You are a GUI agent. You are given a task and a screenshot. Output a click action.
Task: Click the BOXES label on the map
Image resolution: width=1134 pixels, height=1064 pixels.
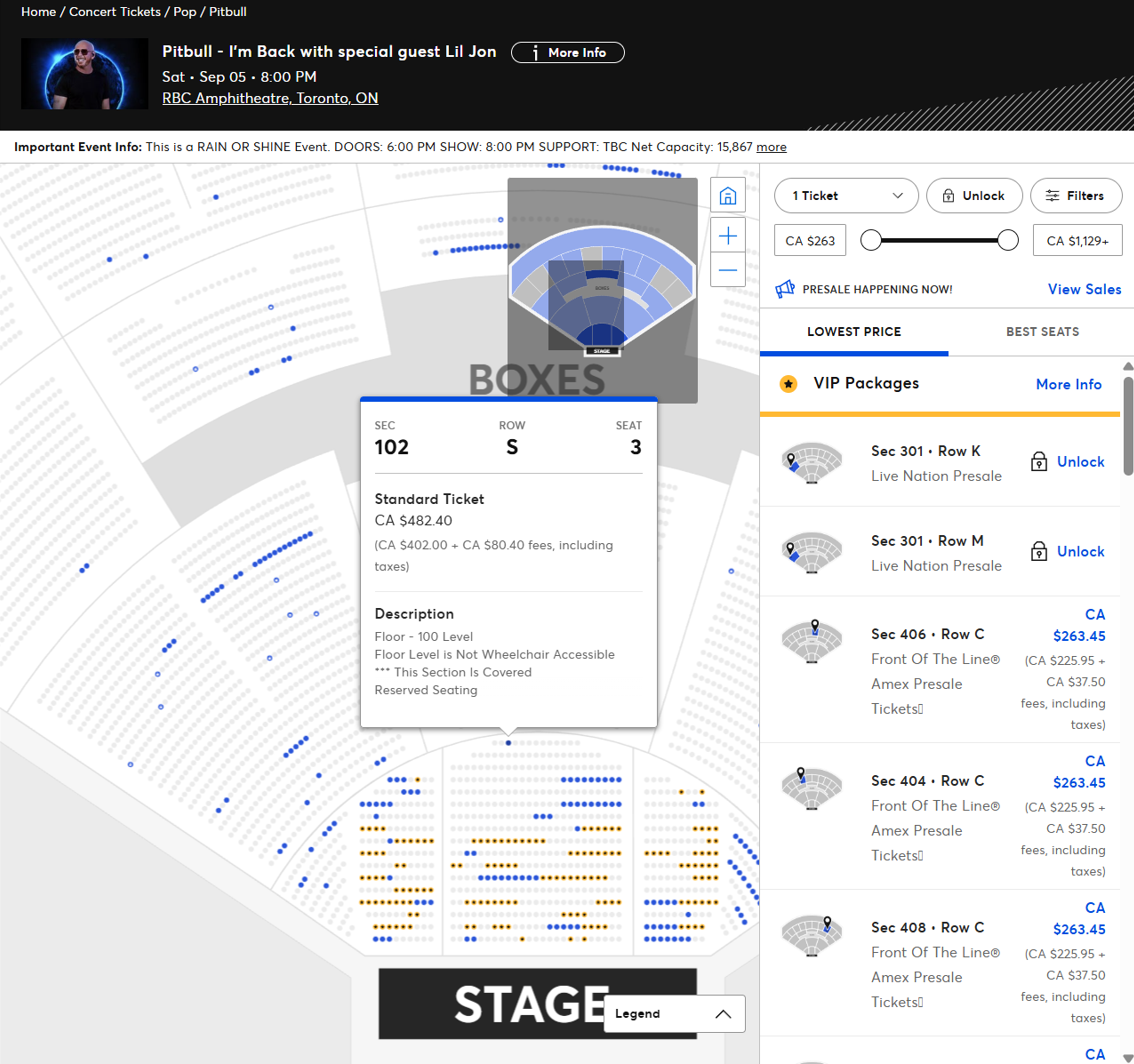point(537,380)
